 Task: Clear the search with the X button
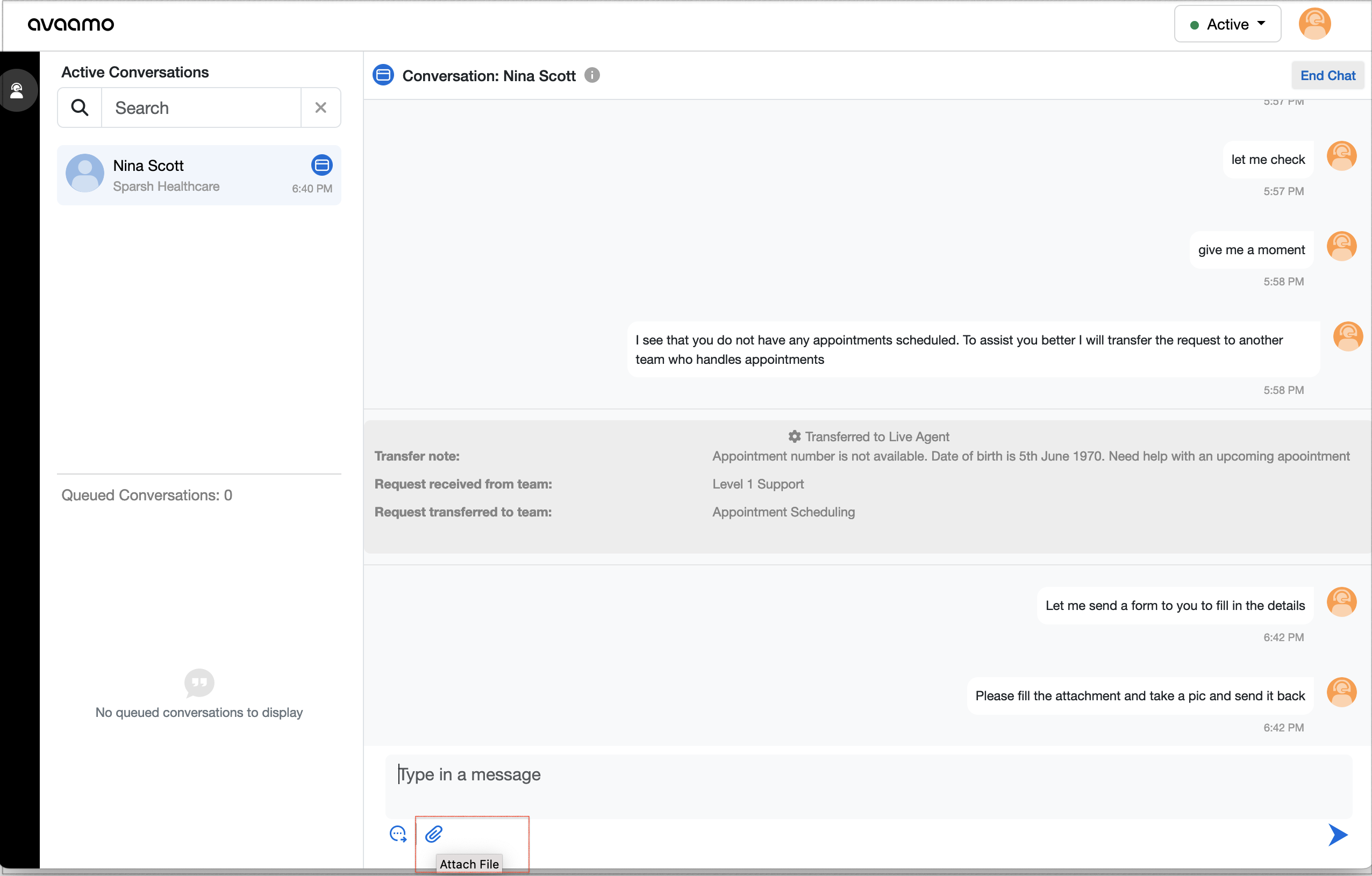[321, 107]
